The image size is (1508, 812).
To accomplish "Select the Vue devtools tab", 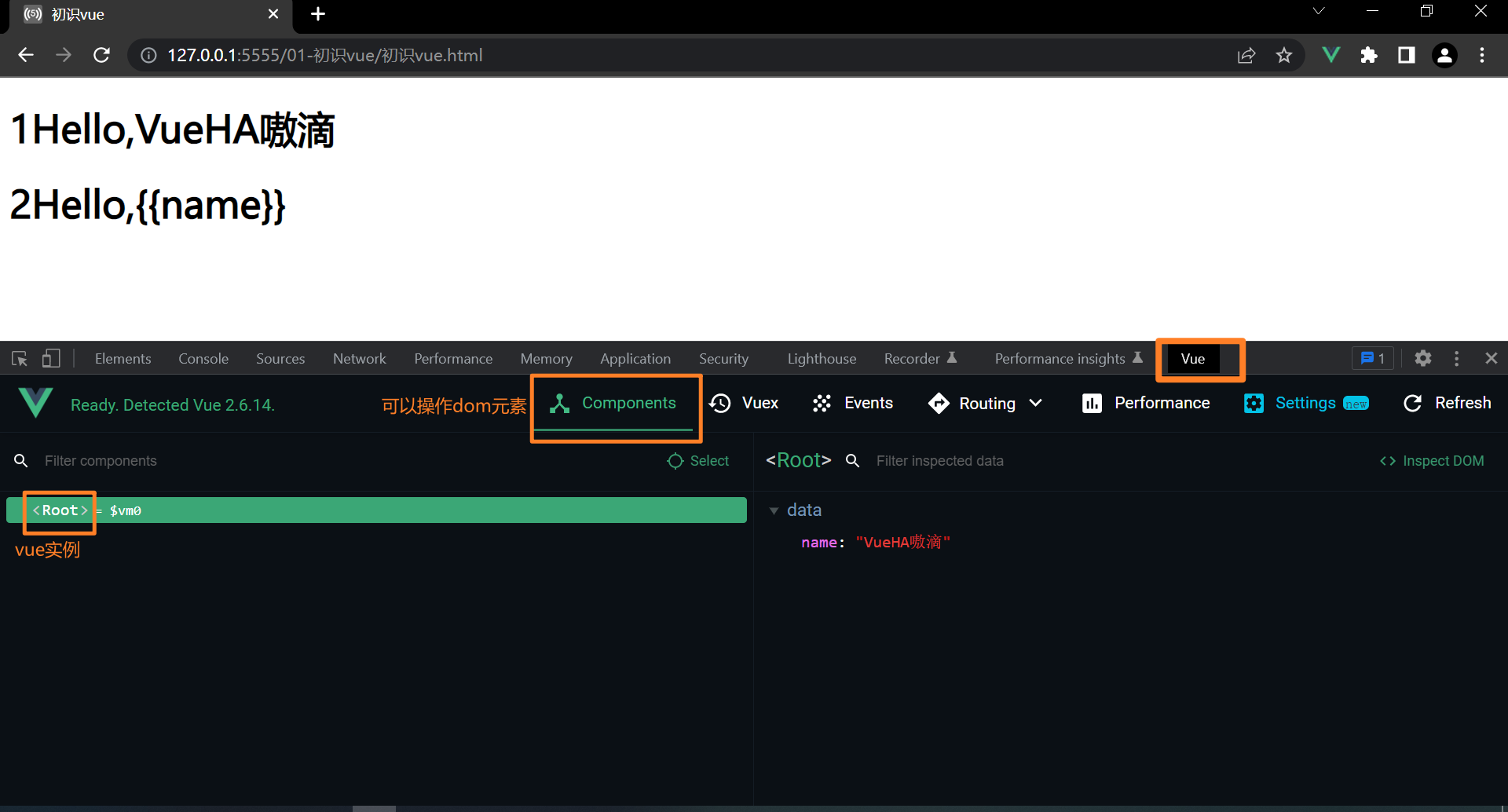I will click(1192, 359).
